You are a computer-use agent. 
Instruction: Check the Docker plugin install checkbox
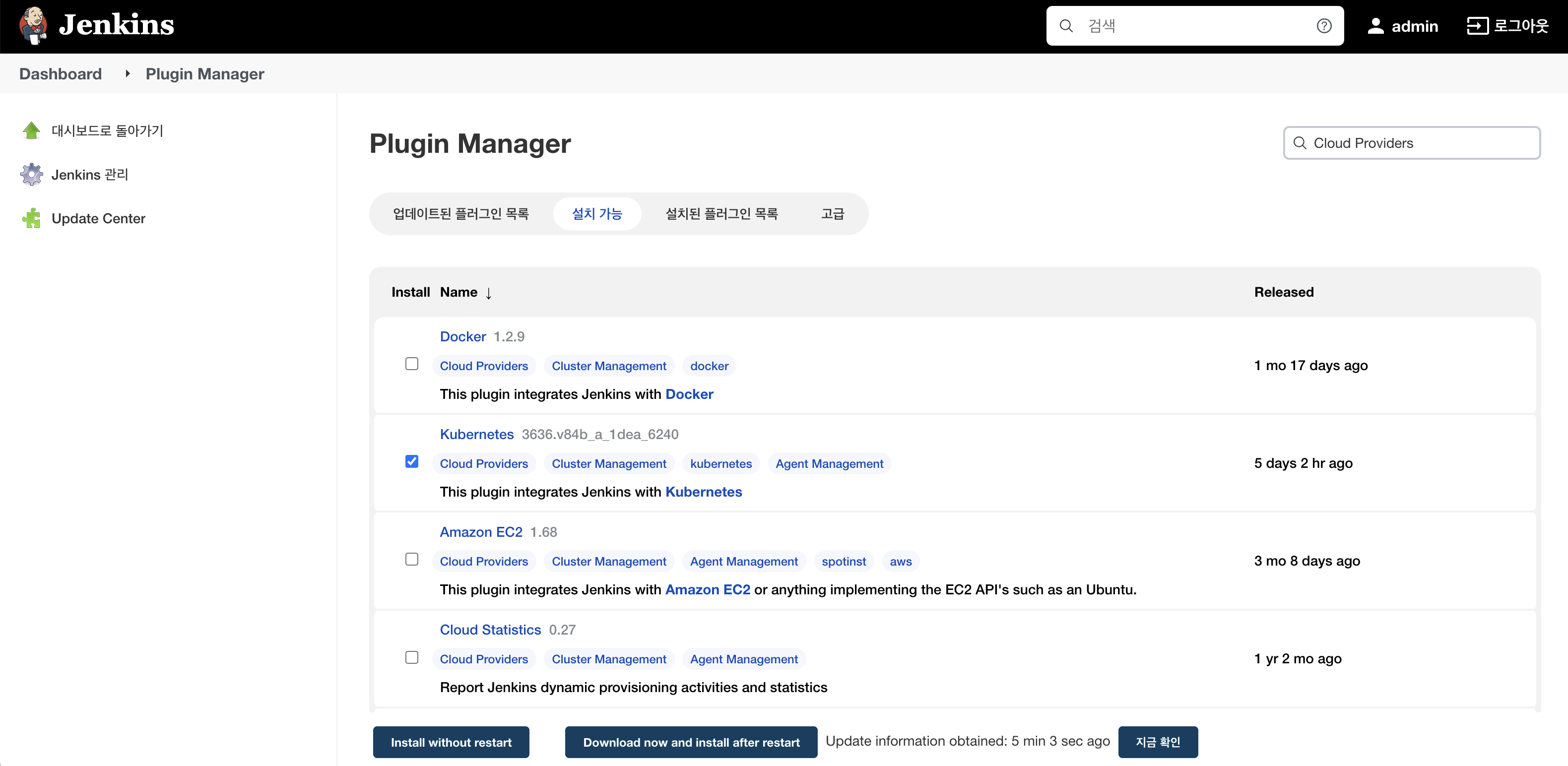click(x=411, y=364)
